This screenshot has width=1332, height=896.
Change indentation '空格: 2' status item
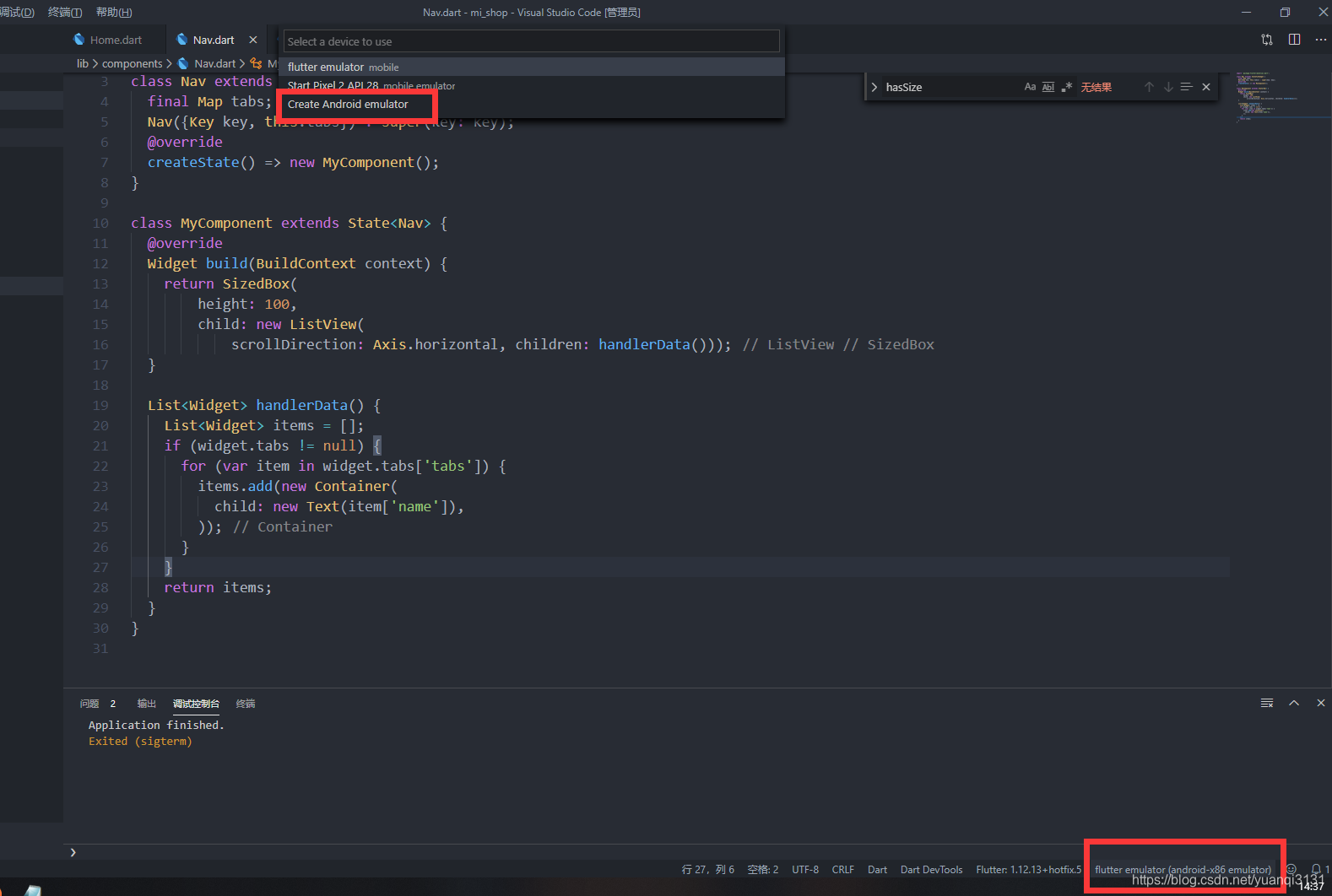763,869
